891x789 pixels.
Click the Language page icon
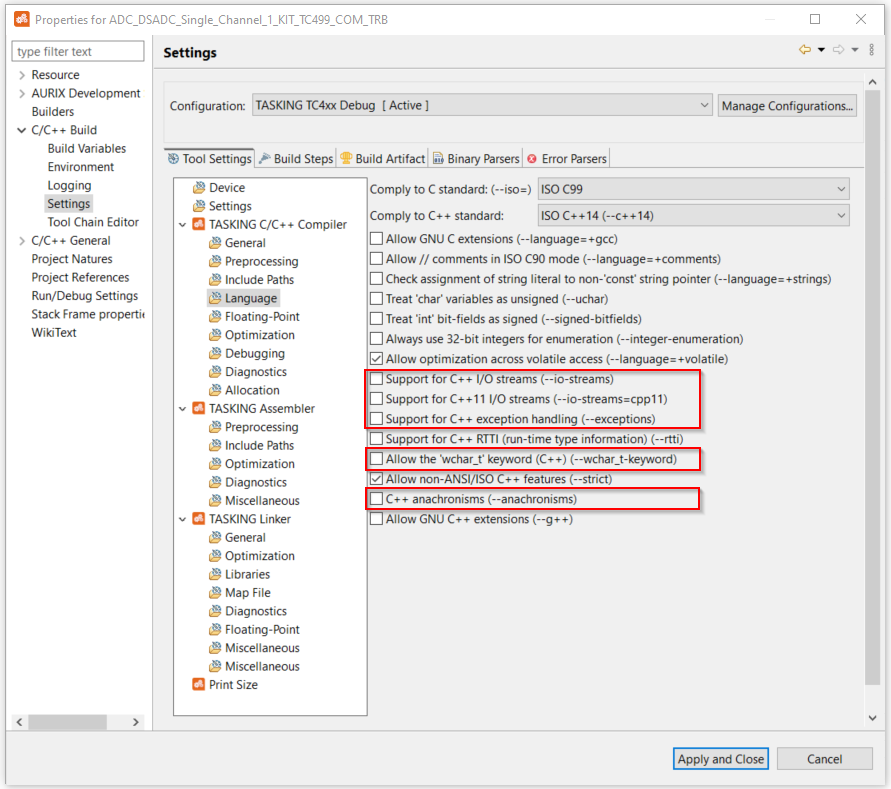(214, 298)
